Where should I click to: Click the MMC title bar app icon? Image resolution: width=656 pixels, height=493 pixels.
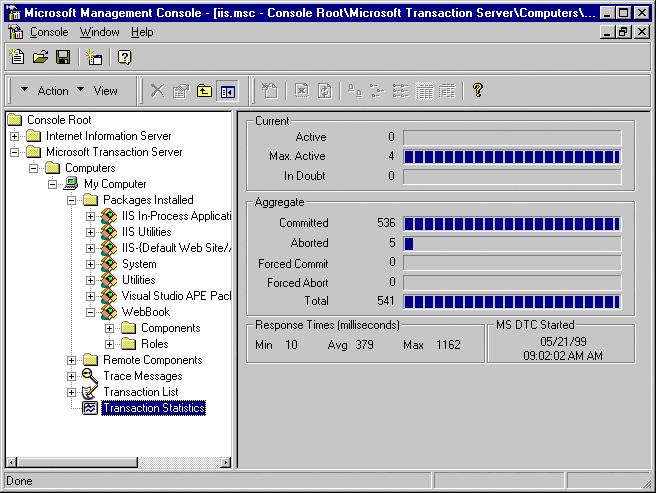[x=14, y=13]
